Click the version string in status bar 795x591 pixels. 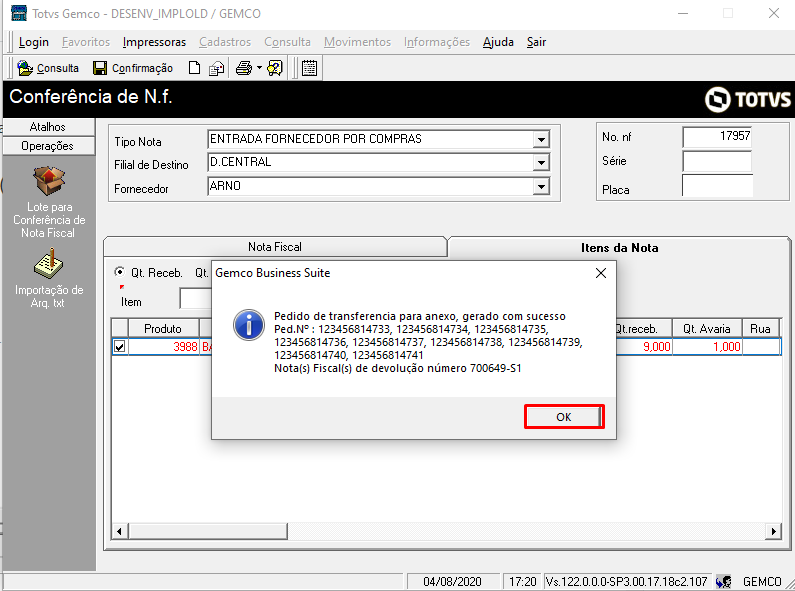point(627,582)
